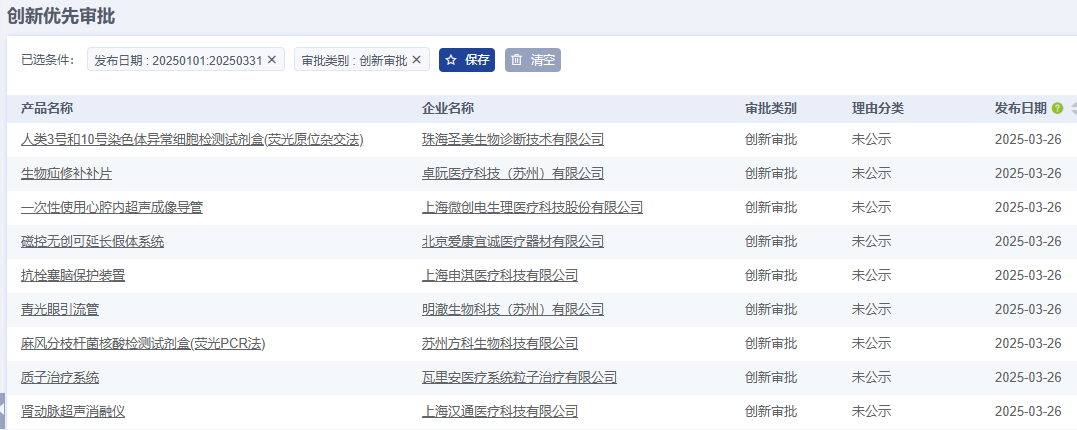The image size is (1077, 430).
Task: Click the 清空 button
Action: coord(533,60)
